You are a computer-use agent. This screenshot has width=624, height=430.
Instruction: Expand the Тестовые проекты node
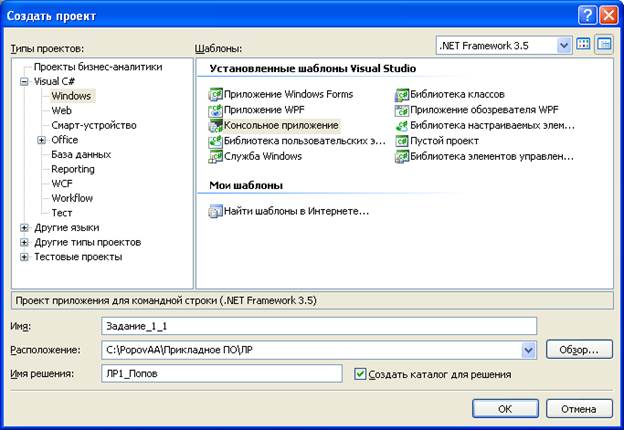24,257
